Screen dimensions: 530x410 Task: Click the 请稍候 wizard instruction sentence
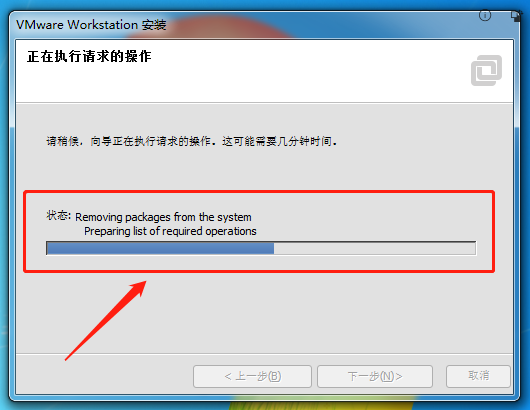[192, 141]
